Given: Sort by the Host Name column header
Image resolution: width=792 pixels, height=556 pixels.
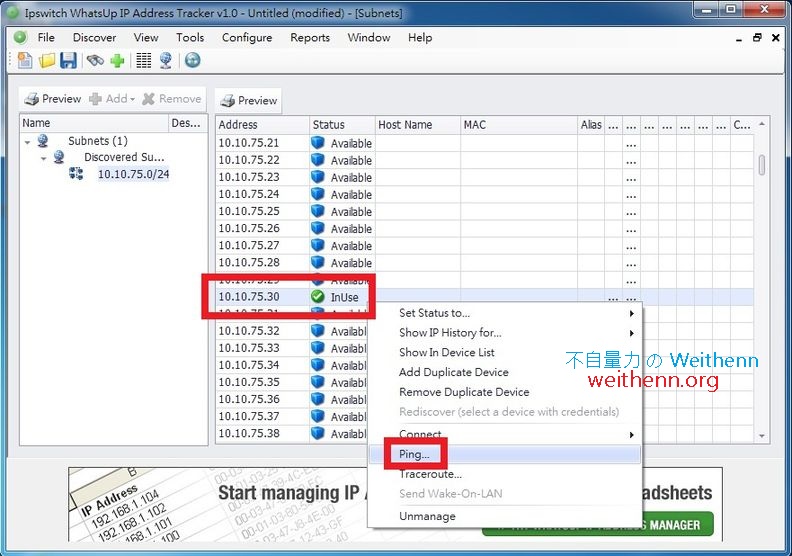Looking at the screenshot, I should (418, 125).
